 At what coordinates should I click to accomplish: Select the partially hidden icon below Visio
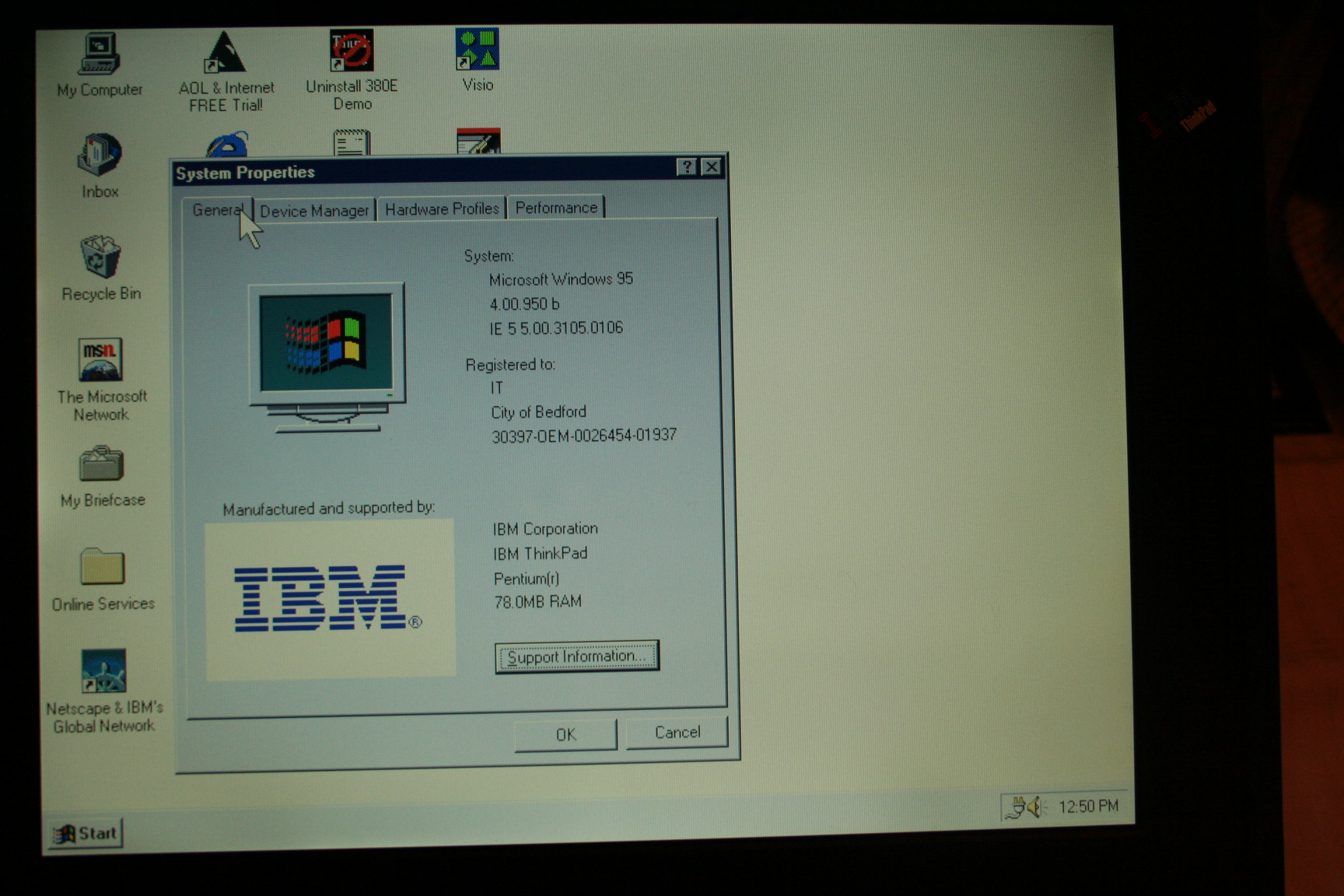478,141
